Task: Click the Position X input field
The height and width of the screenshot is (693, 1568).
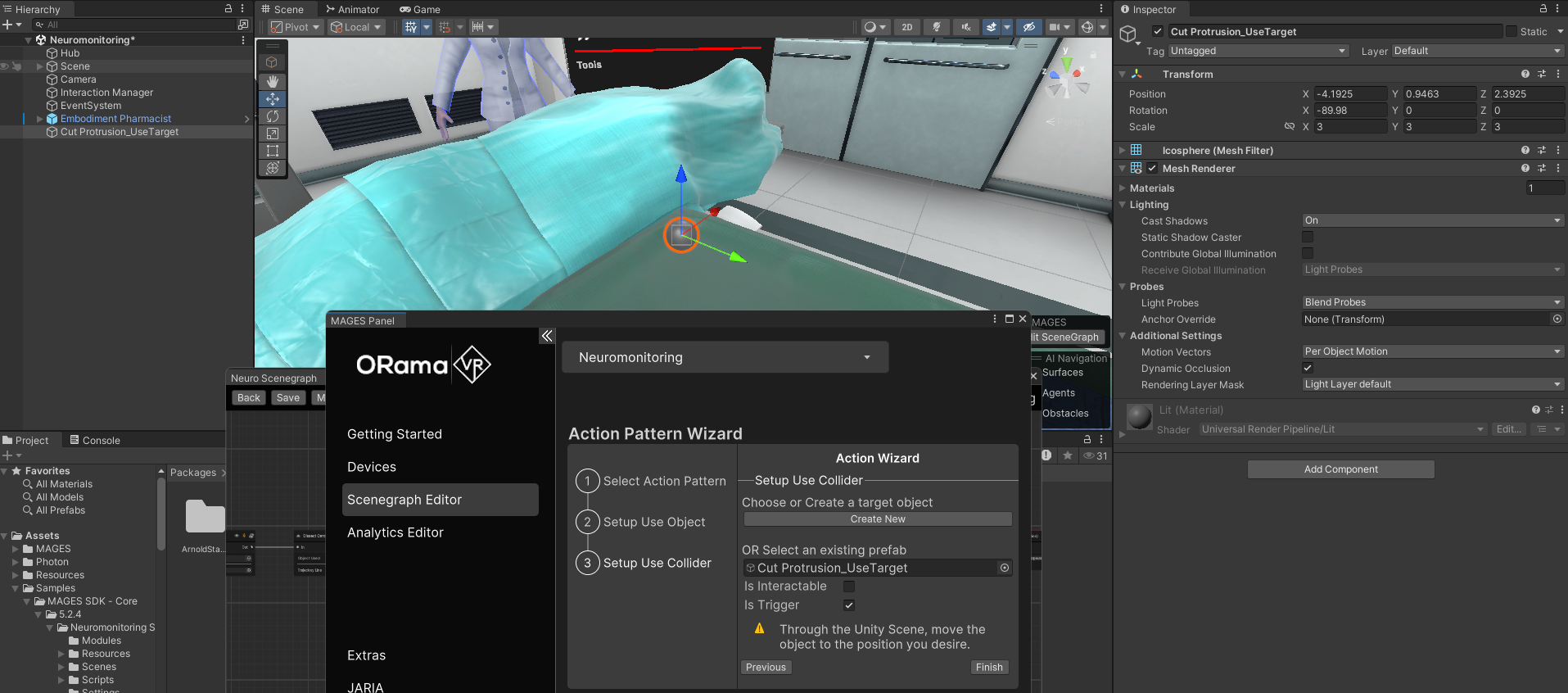Action: [1349, 94]
